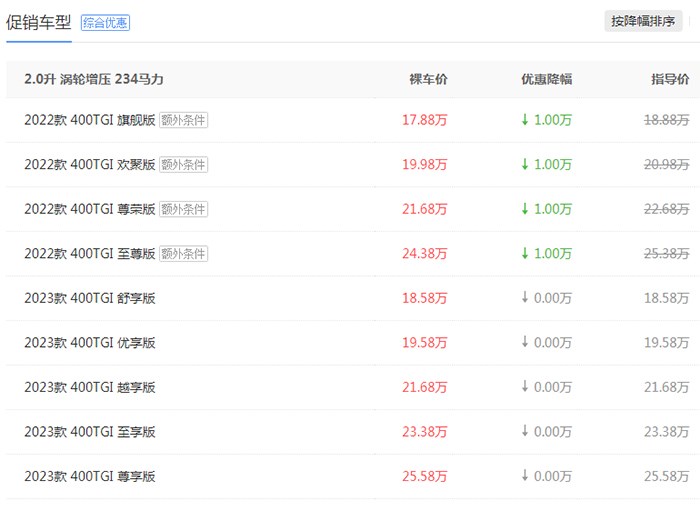This screenshot has width=700, height=511.
Task: Click the struck-through 18.88万 guide price
Action: pyautogui.click(x=667, y=120)
